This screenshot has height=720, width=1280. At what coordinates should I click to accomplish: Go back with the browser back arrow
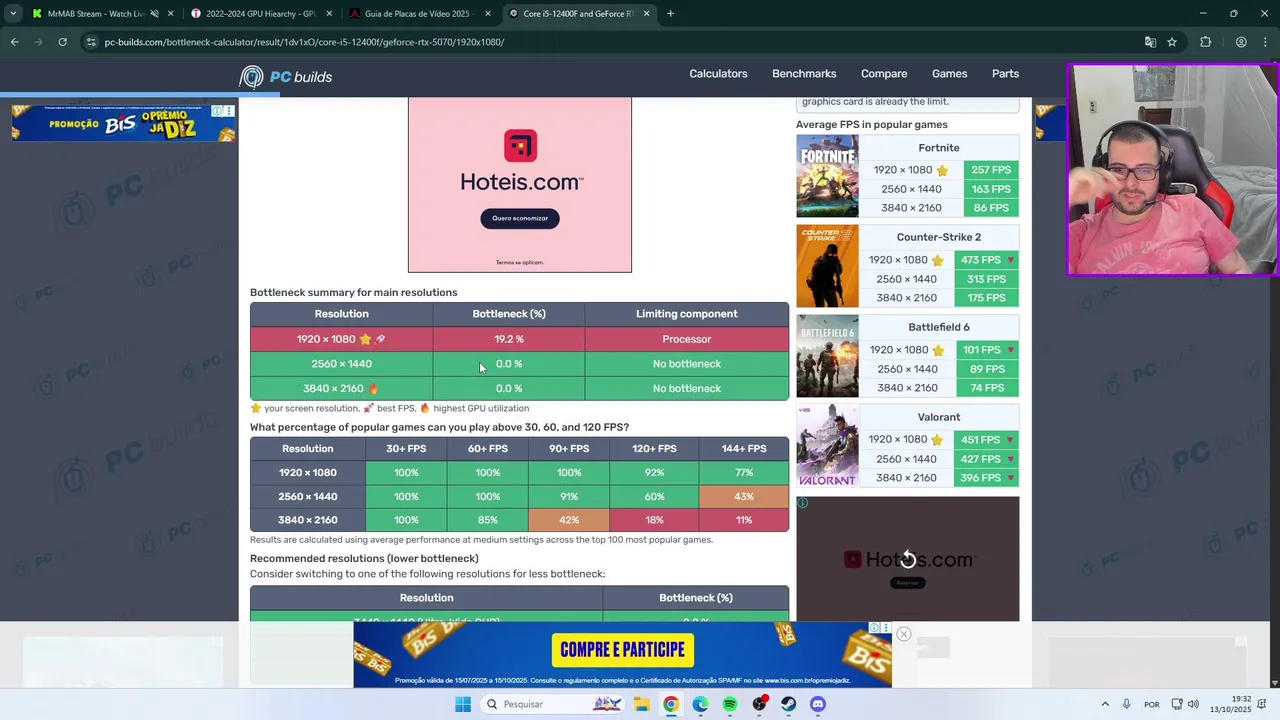pos(14,42)
